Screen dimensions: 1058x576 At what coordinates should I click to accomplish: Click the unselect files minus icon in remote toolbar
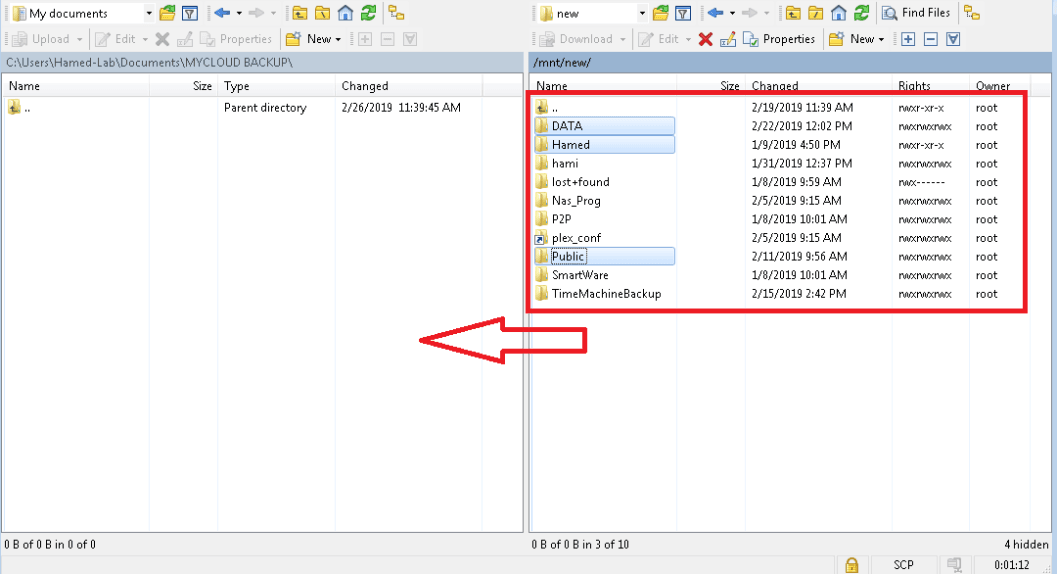[930, 39]
